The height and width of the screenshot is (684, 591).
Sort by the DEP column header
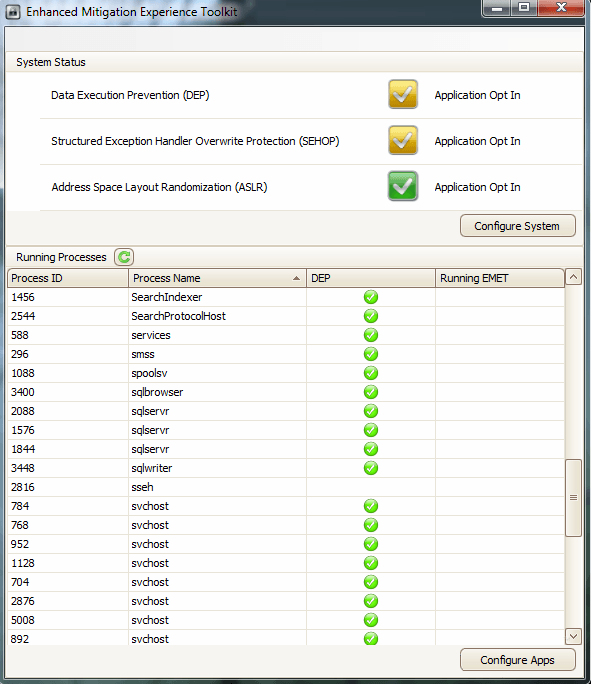coord(371,278)
